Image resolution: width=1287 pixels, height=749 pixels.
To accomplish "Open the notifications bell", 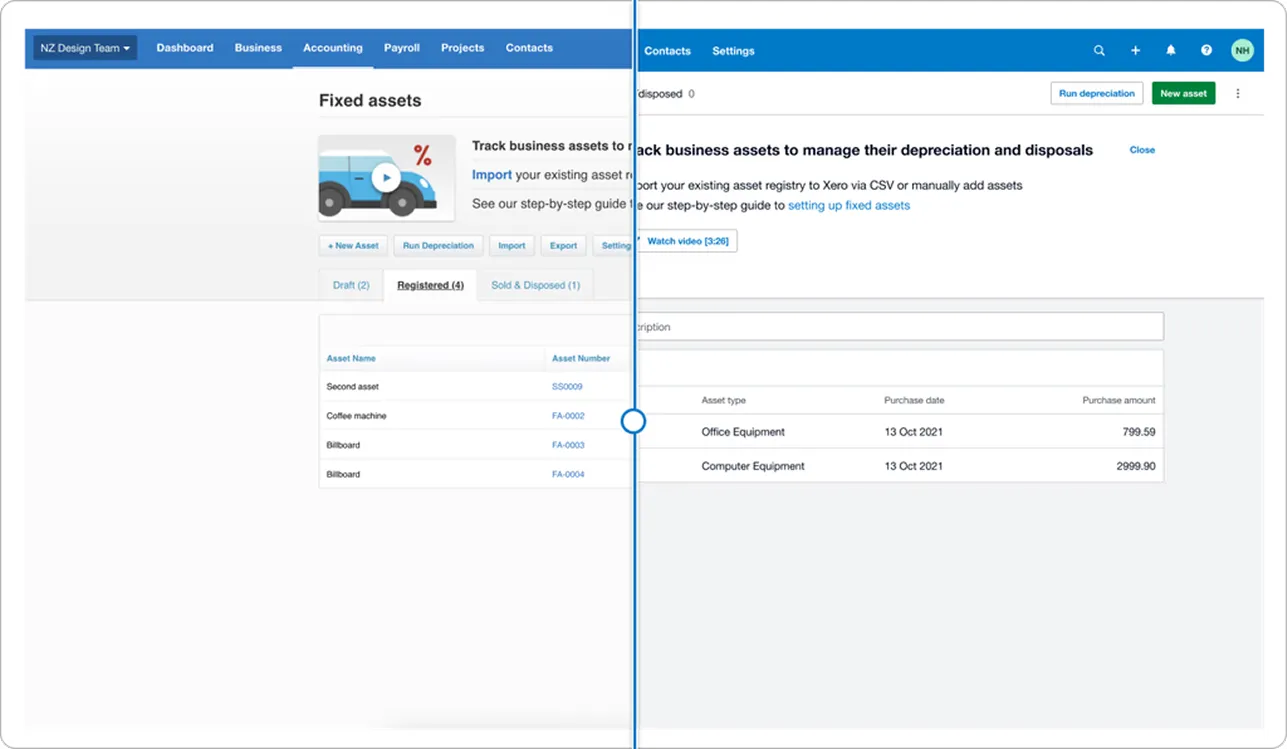I will [1171, 50].
